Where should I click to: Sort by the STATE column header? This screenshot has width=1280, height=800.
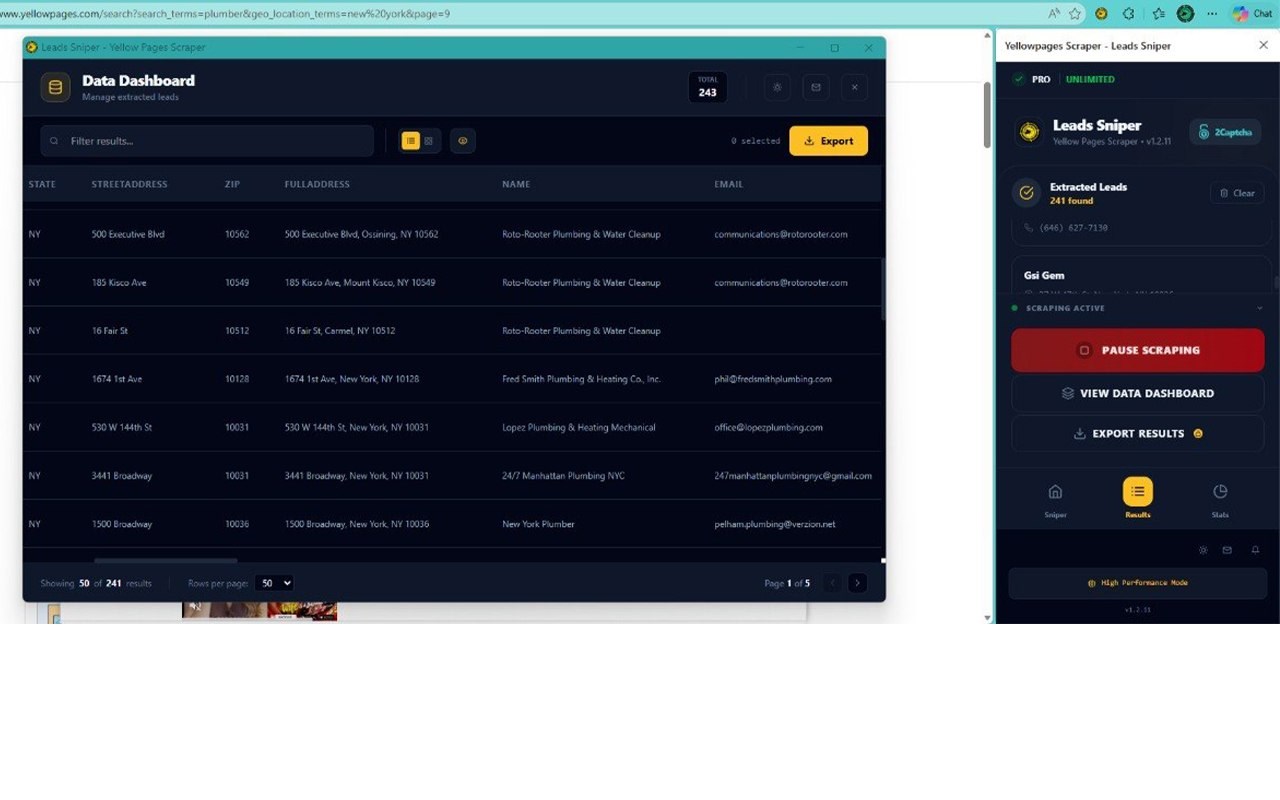tap(42, 184)
